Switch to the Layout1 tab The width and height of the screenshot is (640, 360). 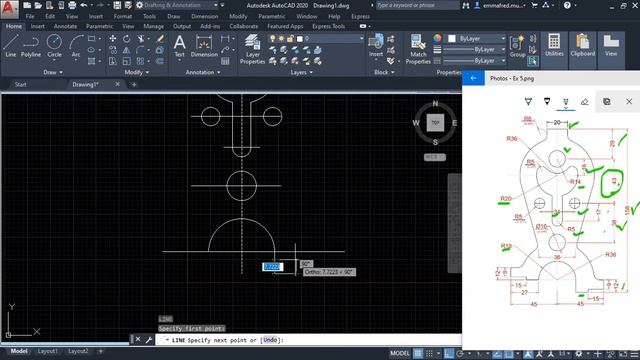point(48,351)
